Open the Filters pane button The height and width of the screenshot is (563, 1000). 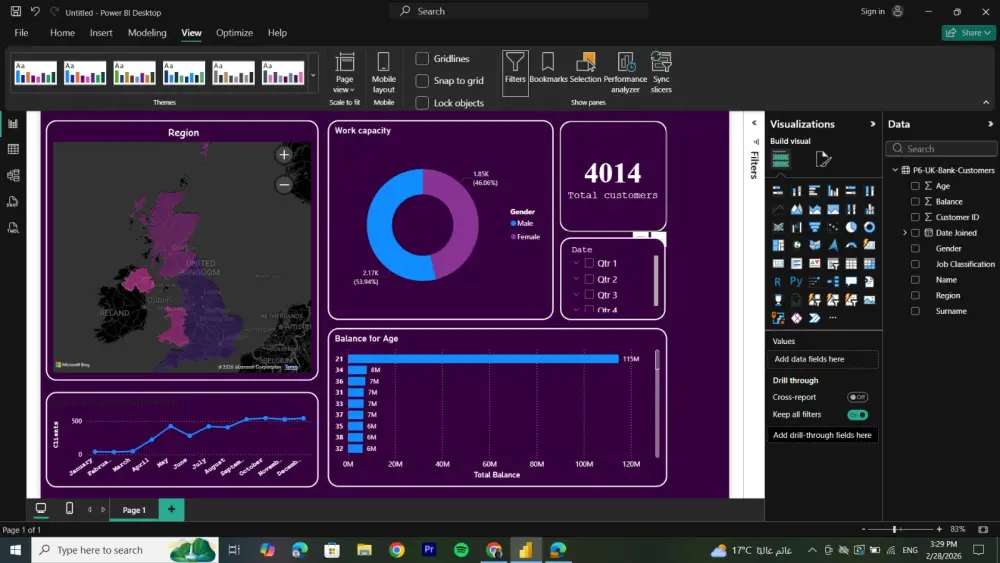click(x=515, y=73)
